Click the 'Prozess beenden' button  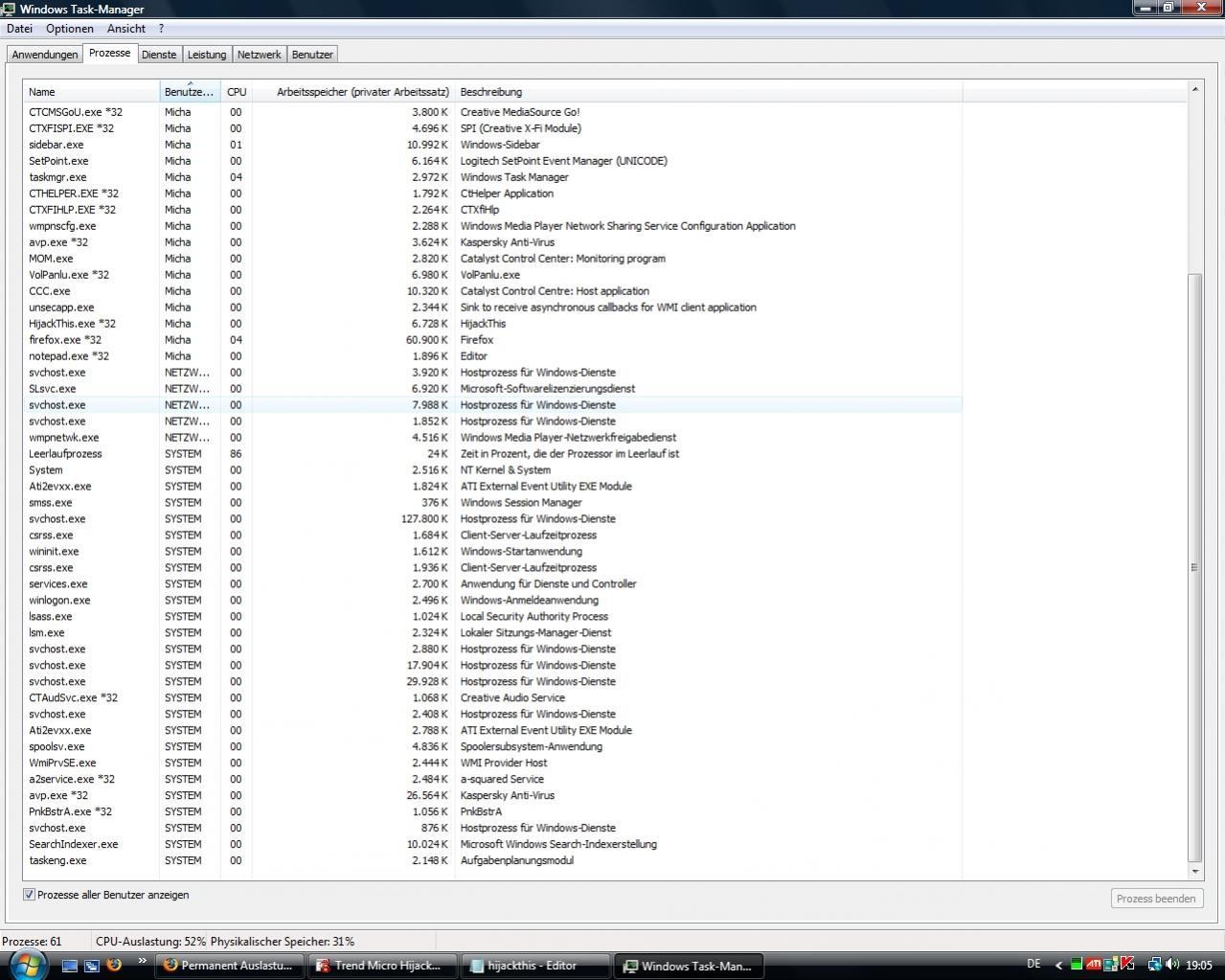[1156, 899]
